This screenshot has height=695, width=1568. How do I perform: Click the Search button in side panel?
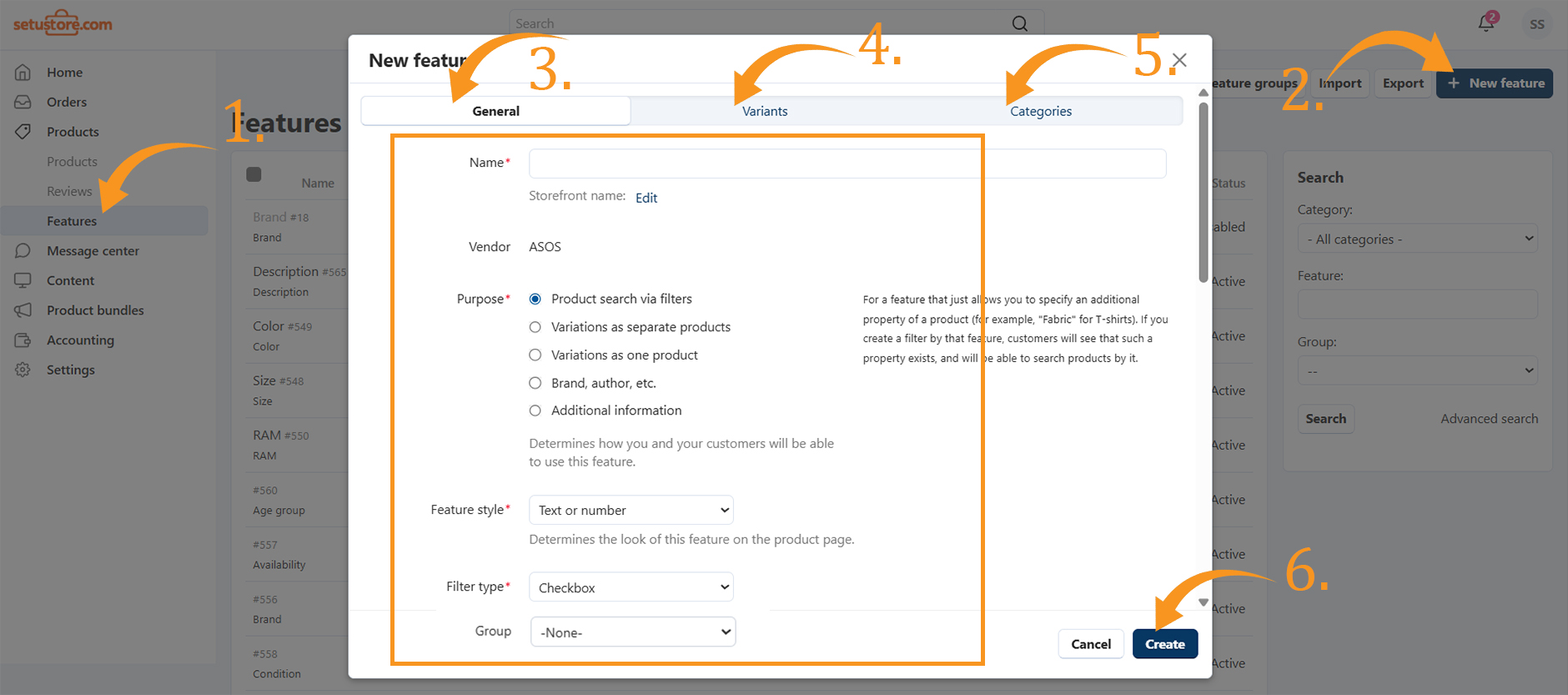[1326, 419]
